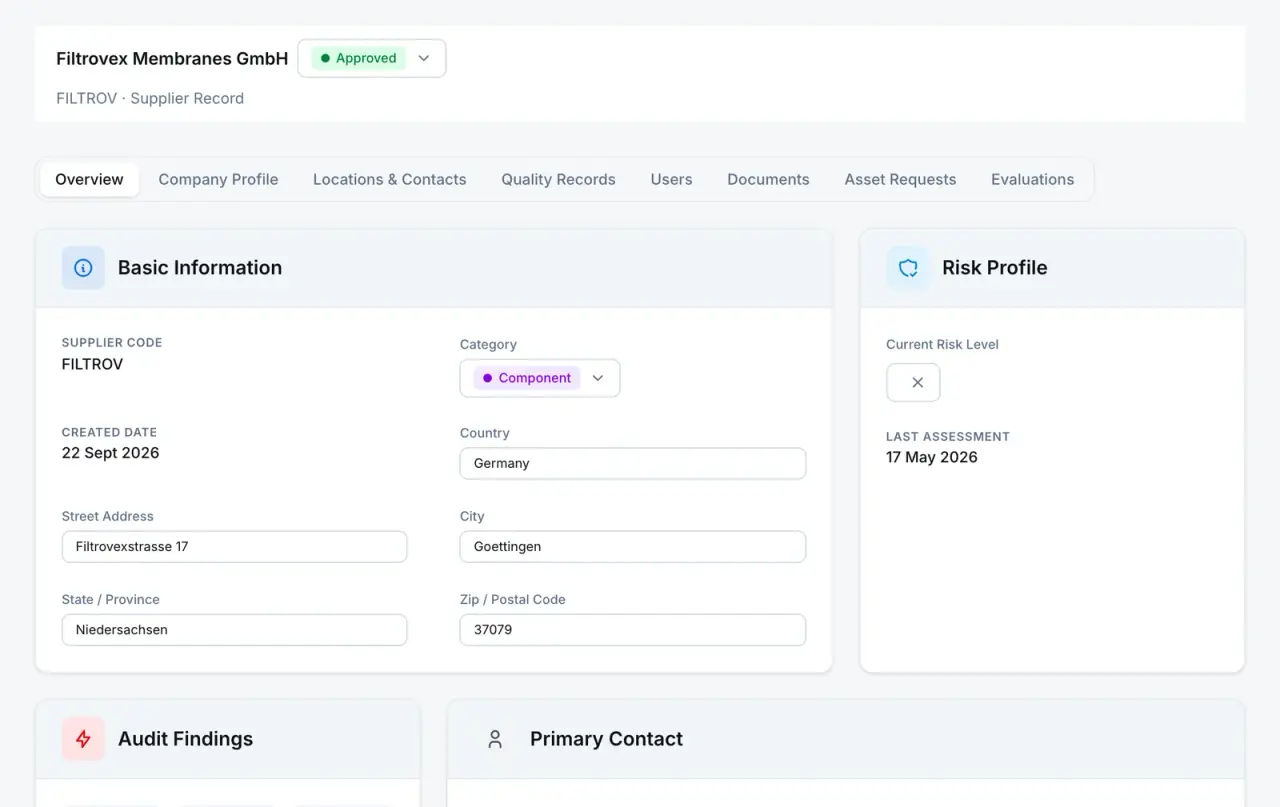1280x807 pixels.
Task: Select the Quality Records tab
Action: tap(558, 180)
